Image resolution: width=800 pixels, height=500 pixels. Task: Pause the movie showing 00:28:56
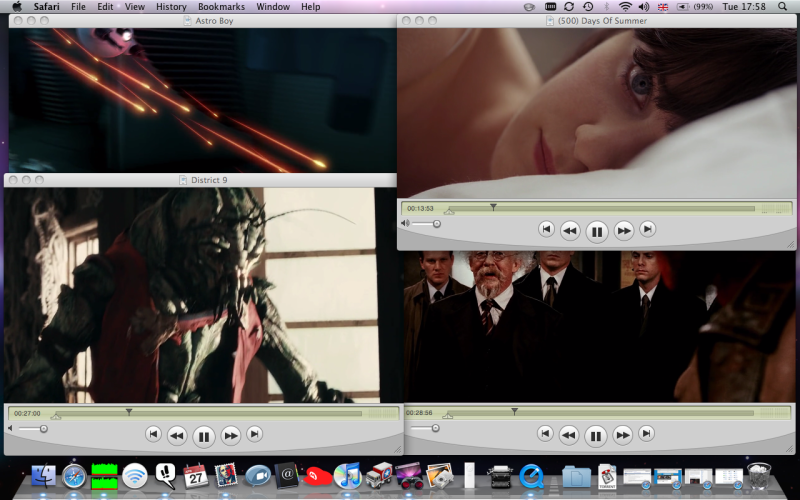(x=595, y=436)
